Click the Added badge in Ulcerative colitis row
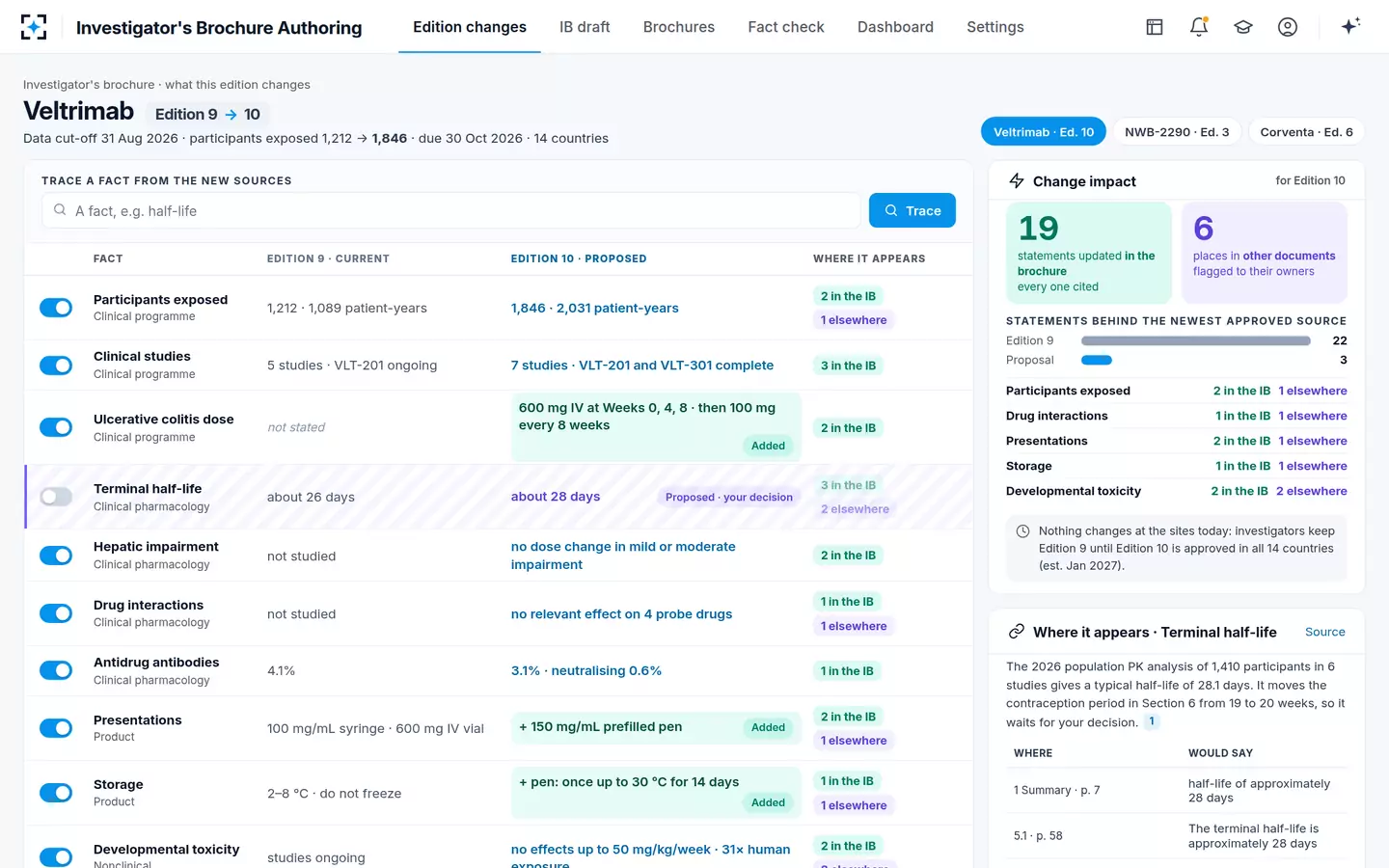The height and width of the screenshot is (868, 1389). pos(768,446)
